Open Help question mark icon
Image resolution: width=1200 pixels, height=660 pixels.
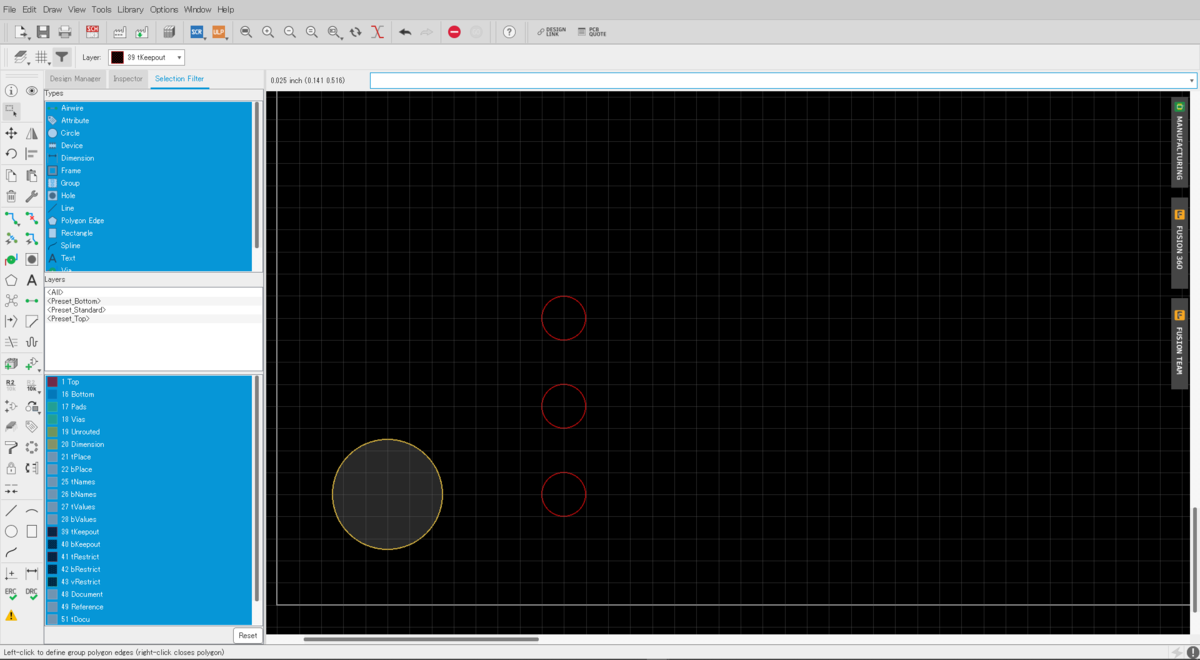pyautogui.click(x=509, y=32)
